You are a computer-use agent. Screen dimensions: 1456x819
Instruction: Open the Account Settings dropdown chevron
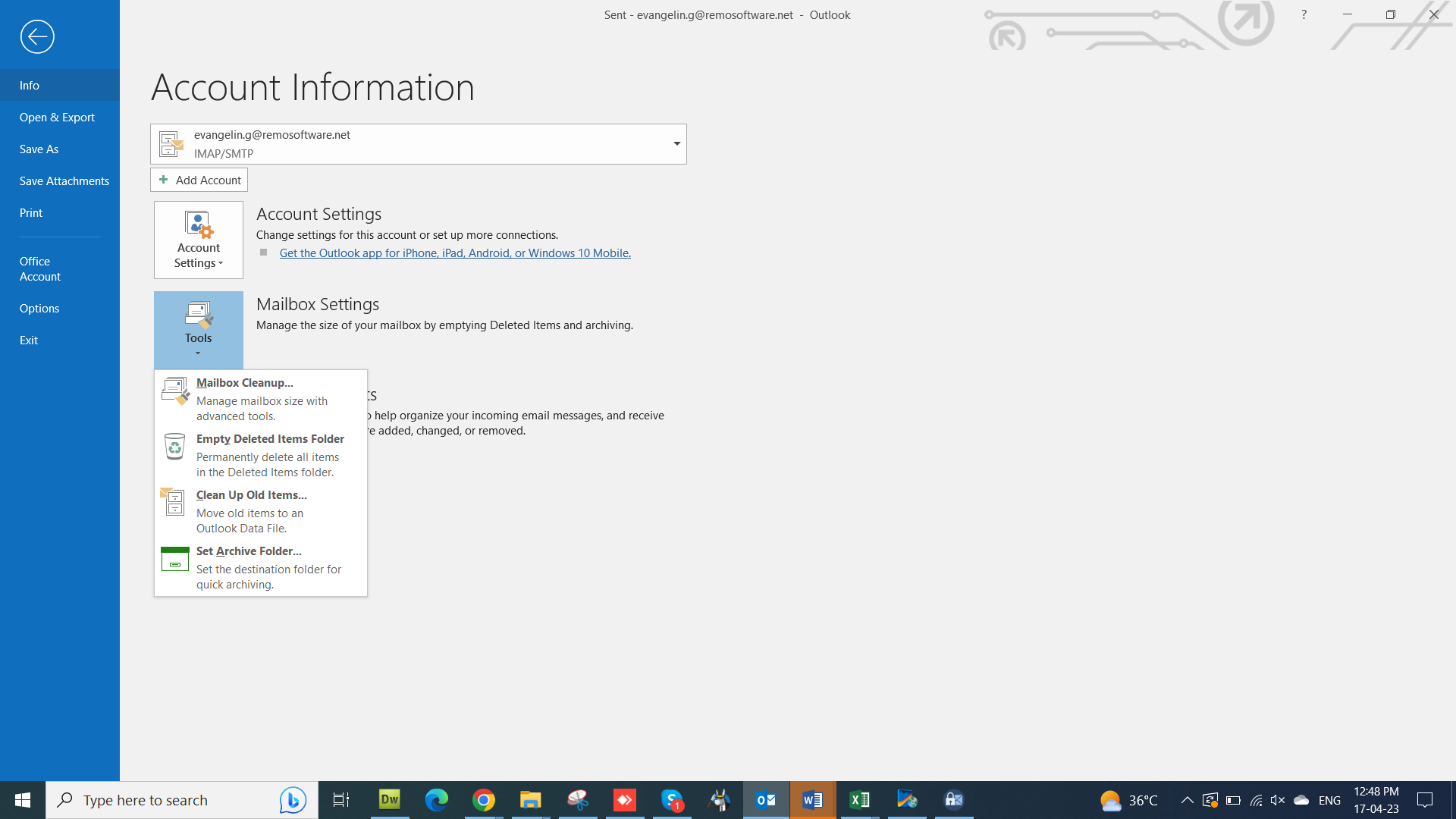coord(221,264)
